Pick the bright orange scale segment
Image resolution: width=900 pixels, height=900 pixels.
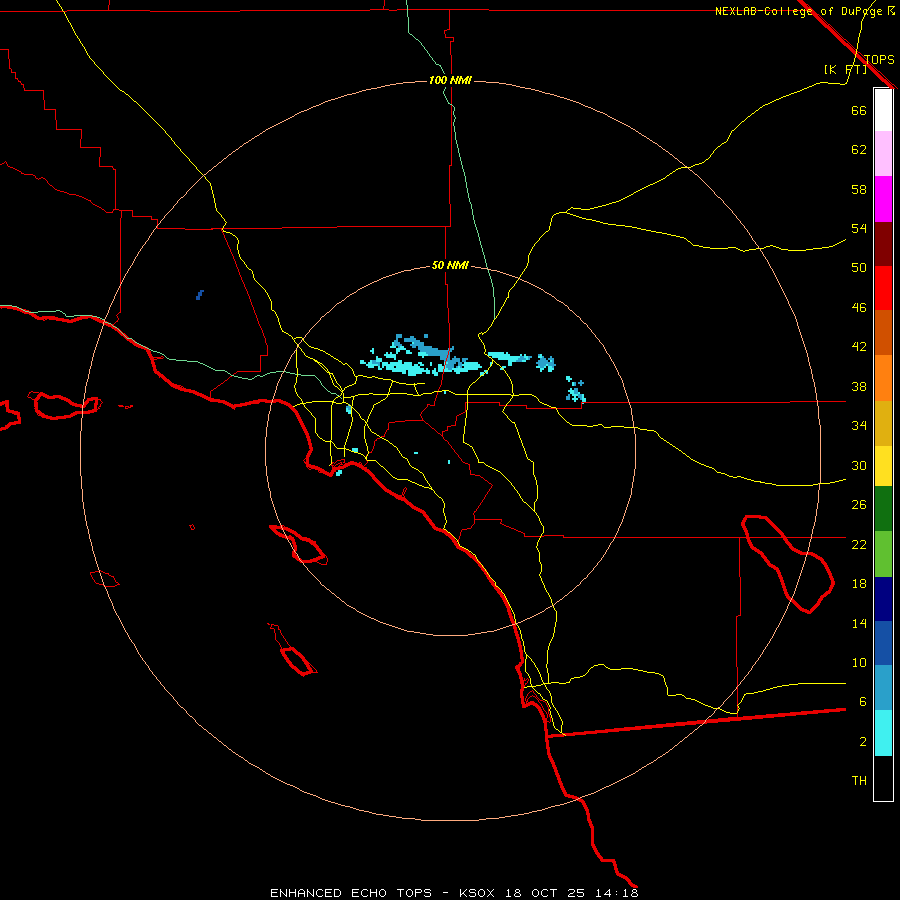pyautogui.click(x=883, y=378)
